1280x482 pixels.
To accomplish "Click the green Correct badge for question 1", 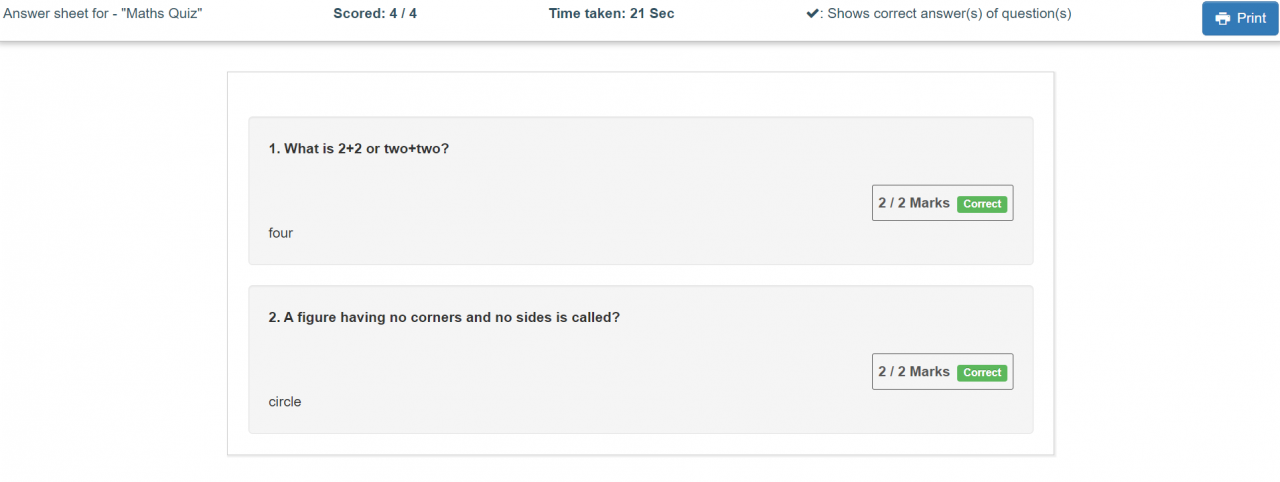I will (982, 204).
